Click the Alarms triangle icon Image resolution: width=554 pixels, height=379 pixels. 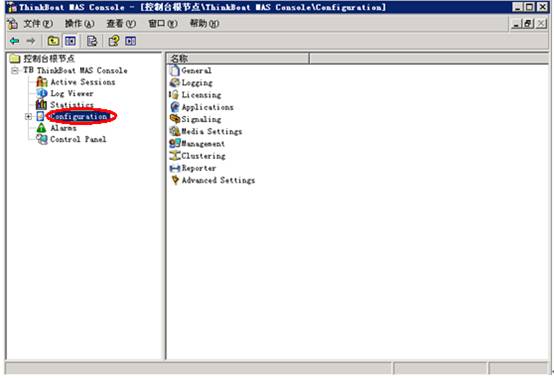click(x=42, y=128)
